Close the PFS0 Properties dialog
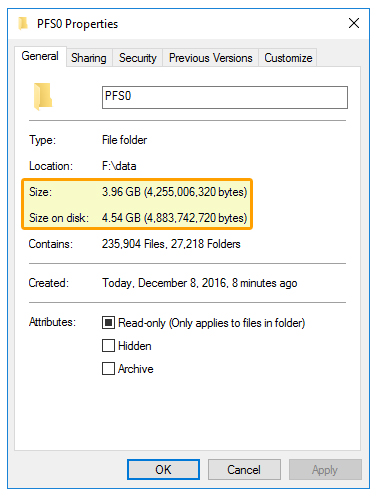376x496 pixels. [354, 23]
